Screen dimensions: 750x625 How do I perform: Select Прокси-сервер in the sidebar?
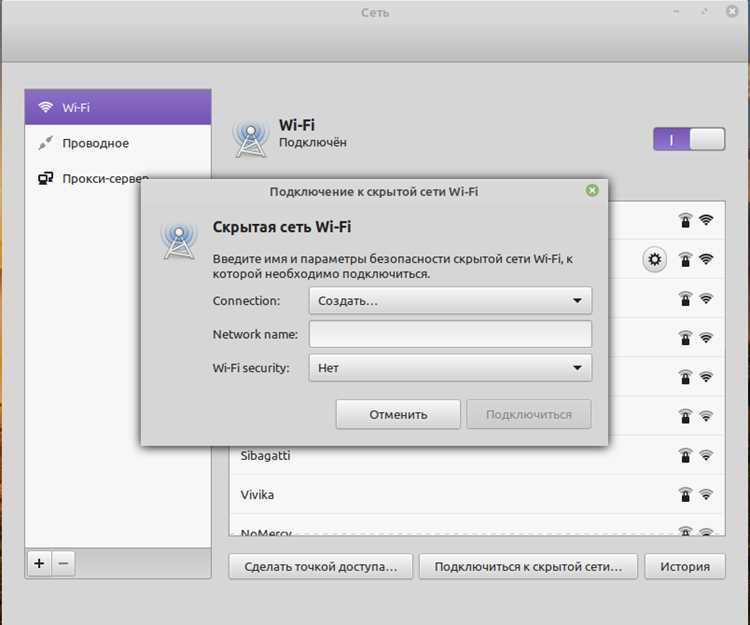coord(118,178)
